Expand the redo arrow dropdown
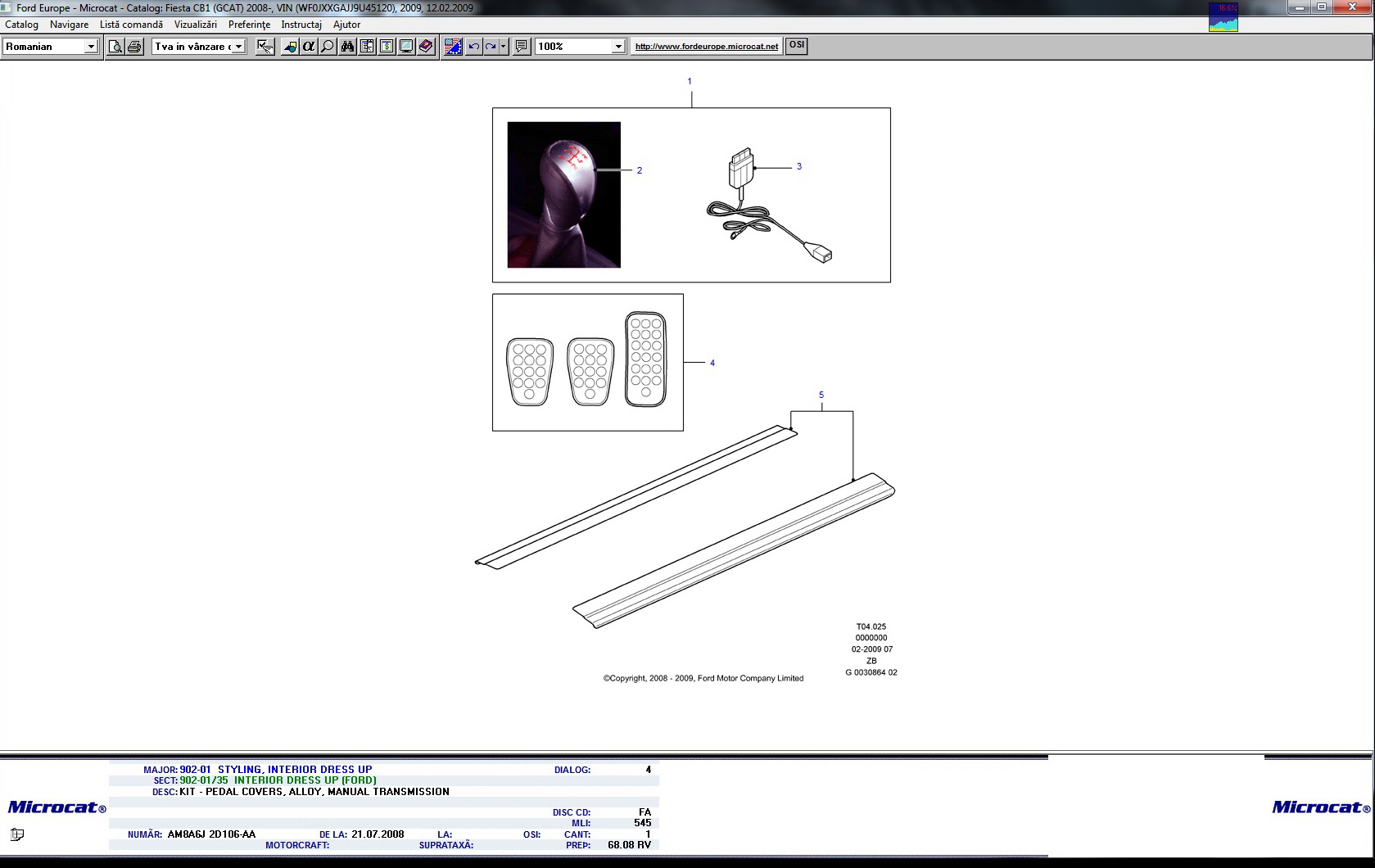 [x=503, y=47]
